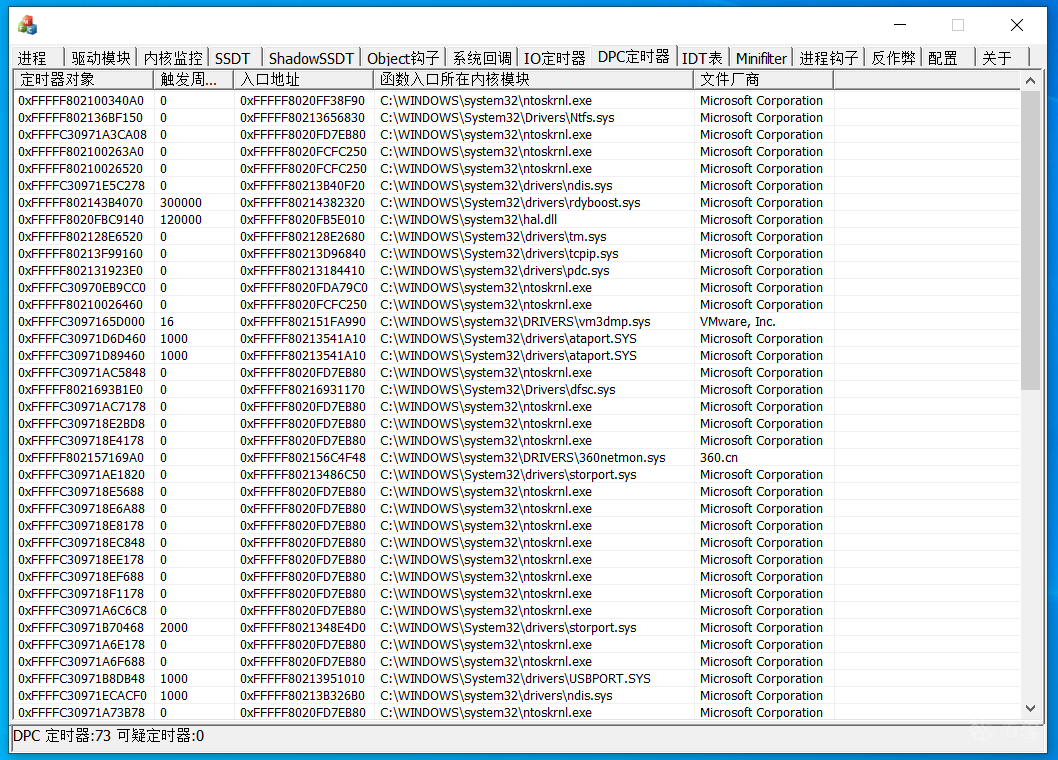
Task: Select timer object 0xFFFFC30971E5C278
Action: pyautogui.click(x=82, y=186)
